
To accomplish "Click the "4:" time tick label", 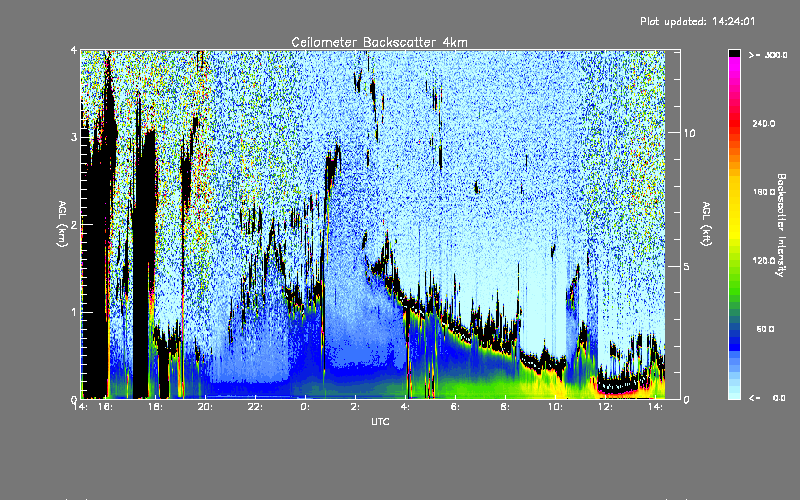I will tap(405, 407).
